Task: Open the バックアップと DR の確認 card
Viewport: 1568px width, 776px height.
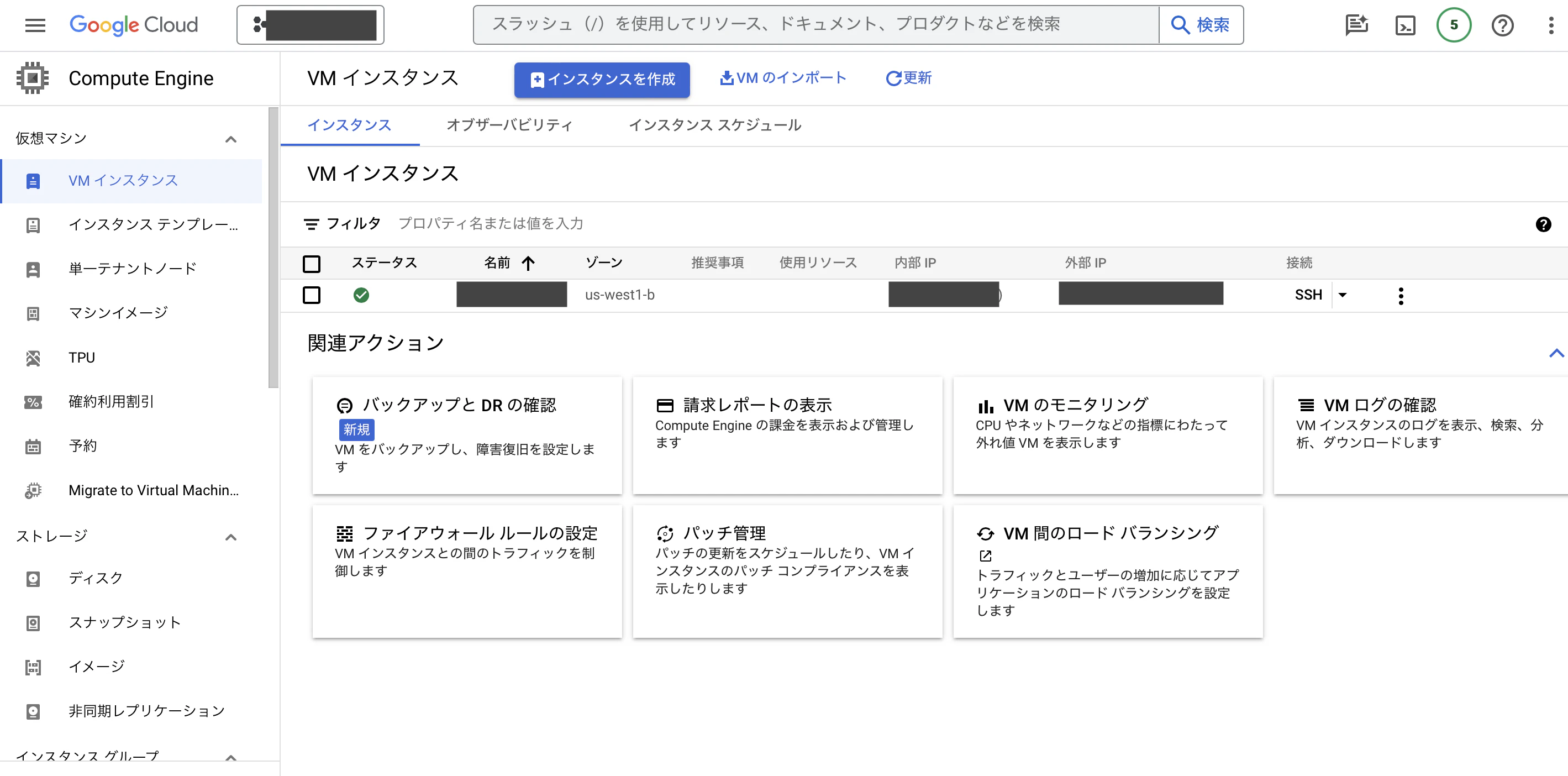Action: point(467,435)
